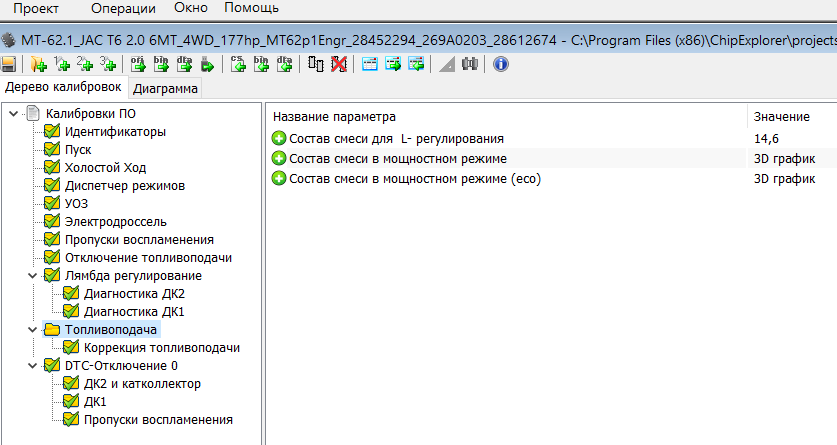Select Коррекция топливоподачи tree item

pyautogui.click(x=162, y=347)
